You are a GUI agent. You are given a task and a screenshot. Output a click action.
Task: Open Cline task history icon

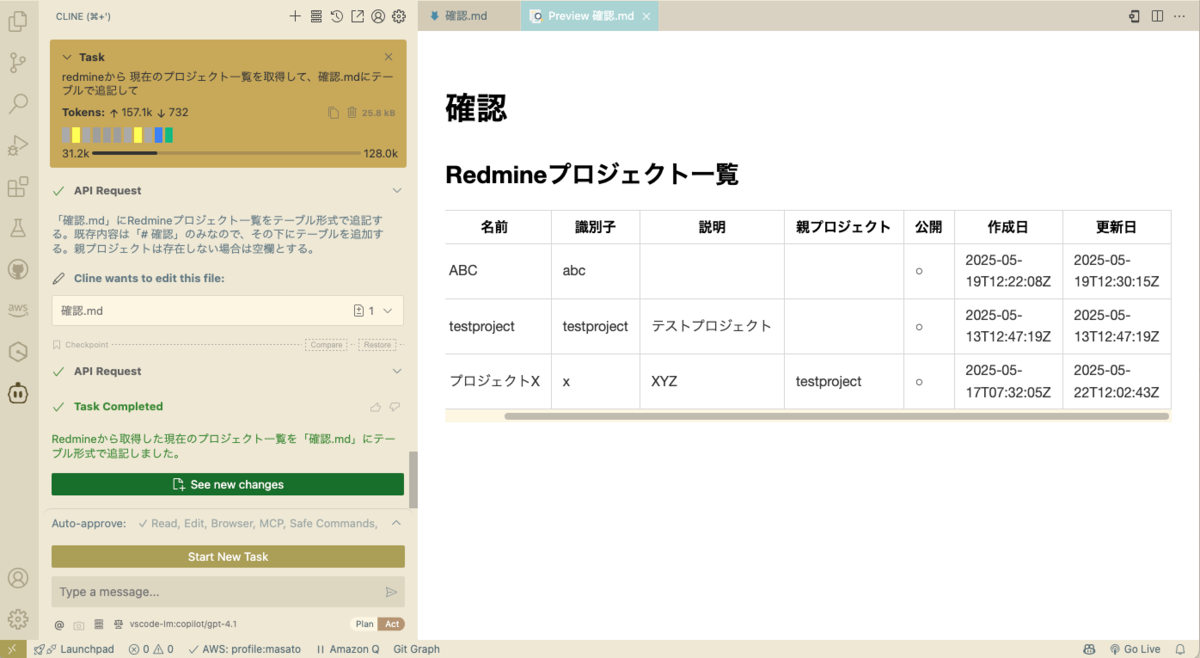click(x=338, y=16)
